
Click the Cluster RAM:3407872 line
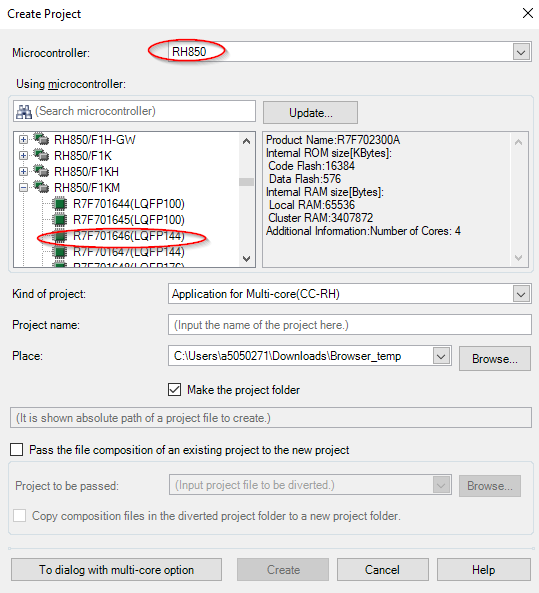coord(320,217)
